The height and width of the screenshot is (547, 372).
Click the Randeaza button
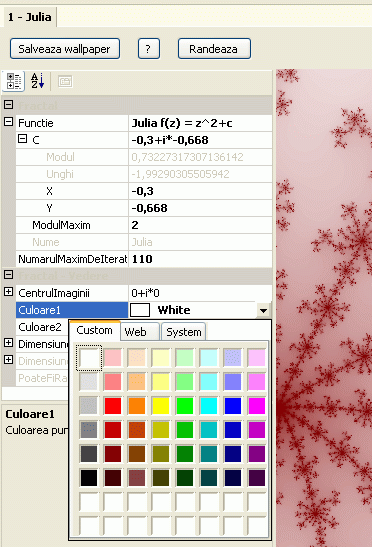[x=214, y=49]
